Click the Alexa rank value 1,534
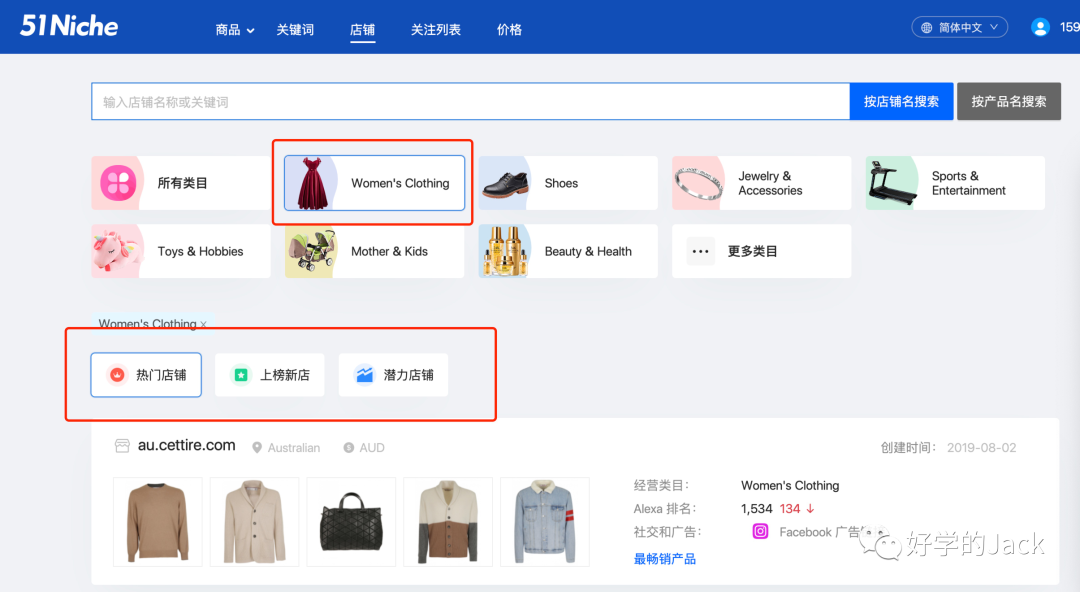Image resolution: width=1080 pixels, height=592 pixels. (756, 509)
